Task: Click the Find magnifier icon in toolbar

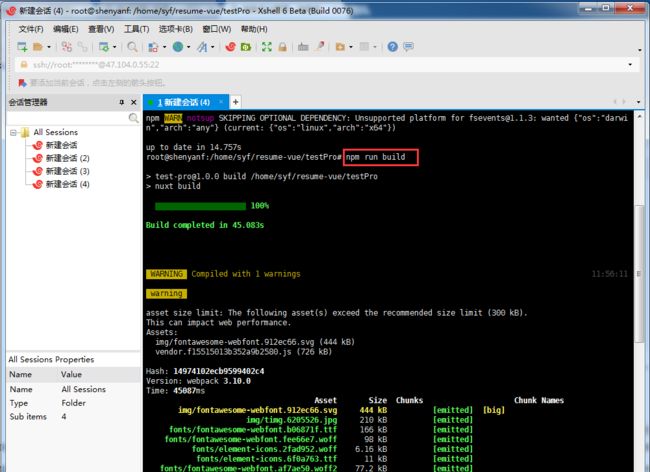Action: [x=132, y=47]
